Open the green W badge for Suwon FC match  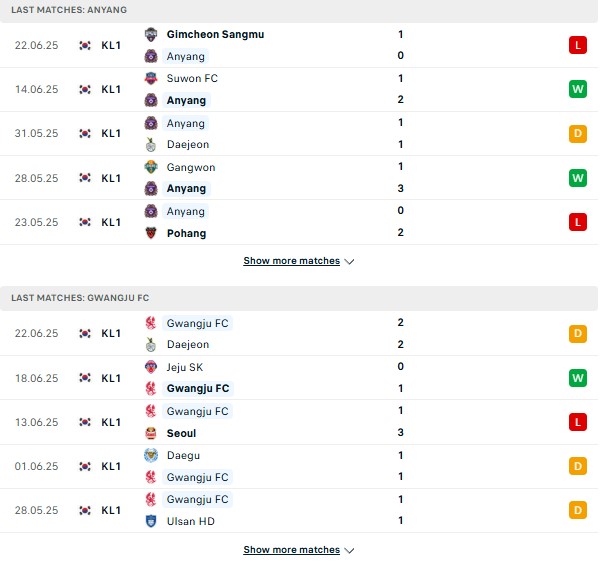click(577, 89)
